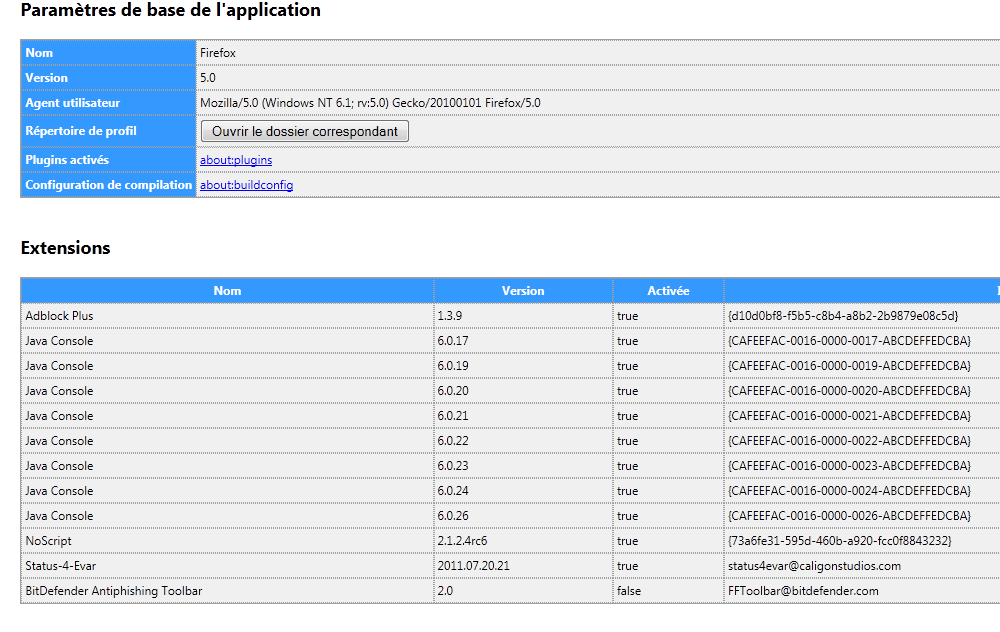Select Java Console name in 6.0.19 row
This screenshot has height=632, width=1000.
(59, 365)
